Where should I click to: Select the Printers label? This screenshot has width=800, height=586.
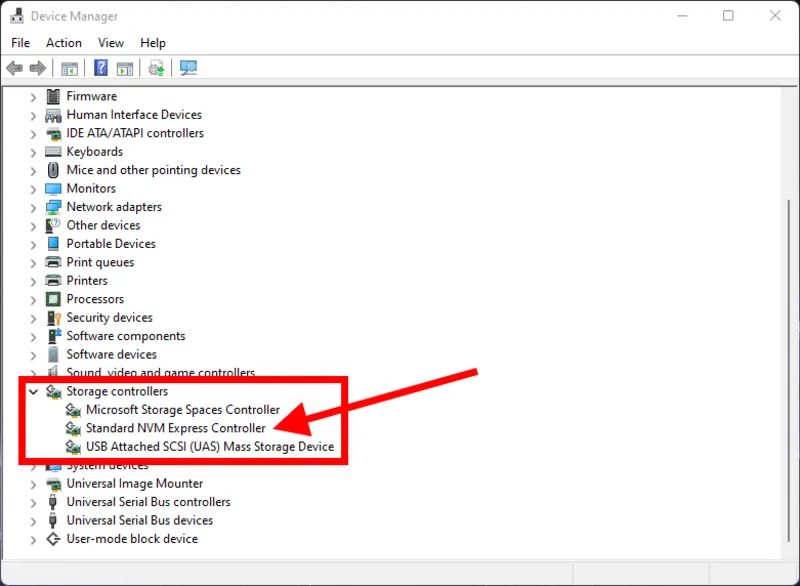click(x=87, y=281)
